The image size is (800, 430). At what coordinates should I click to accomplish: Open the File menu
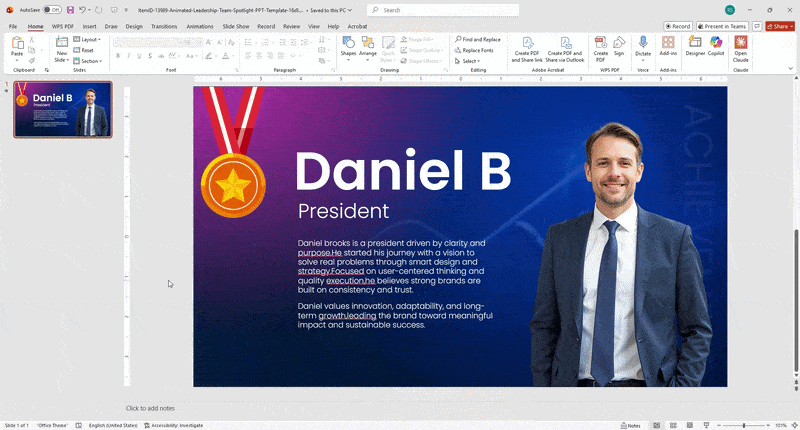13,26
